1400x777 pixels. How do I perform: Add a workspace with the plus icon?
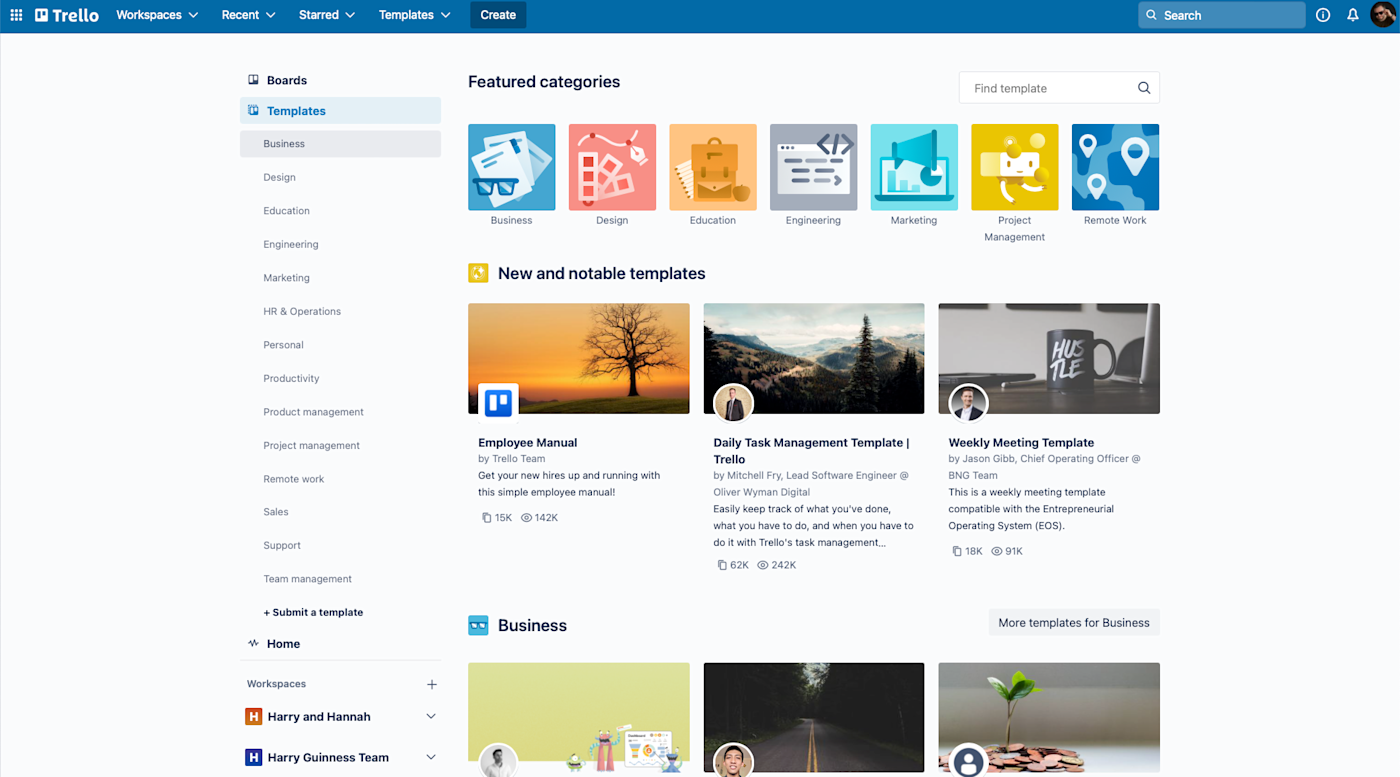point(432,684)
